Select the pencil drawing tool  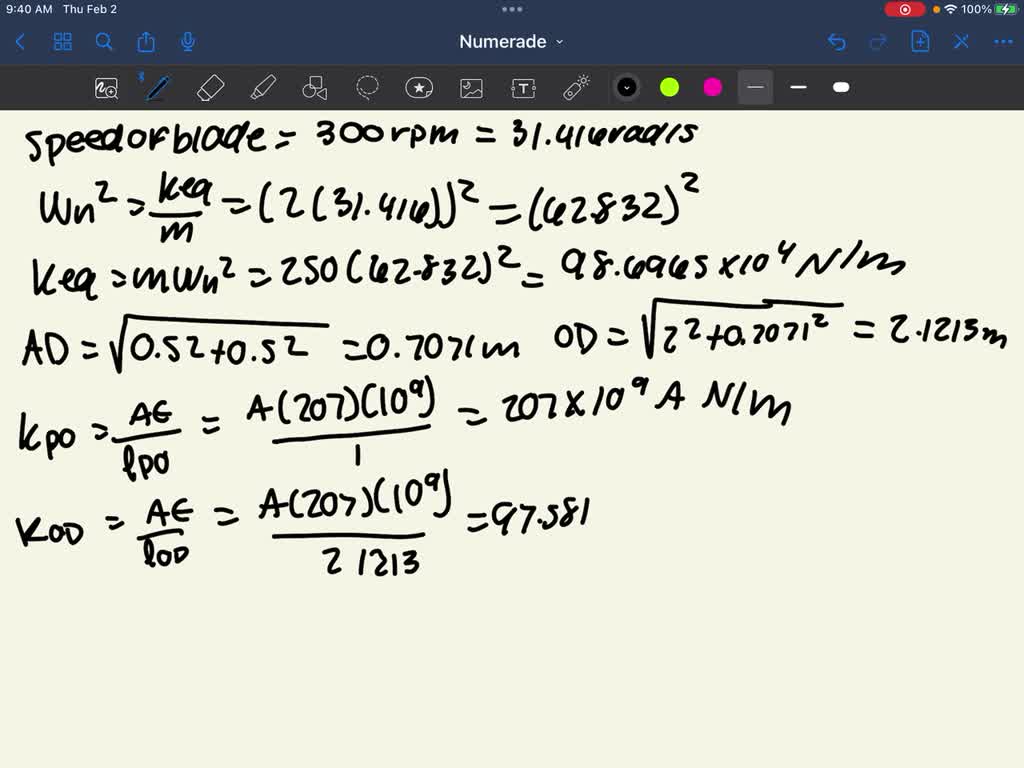tap(156, 88)
